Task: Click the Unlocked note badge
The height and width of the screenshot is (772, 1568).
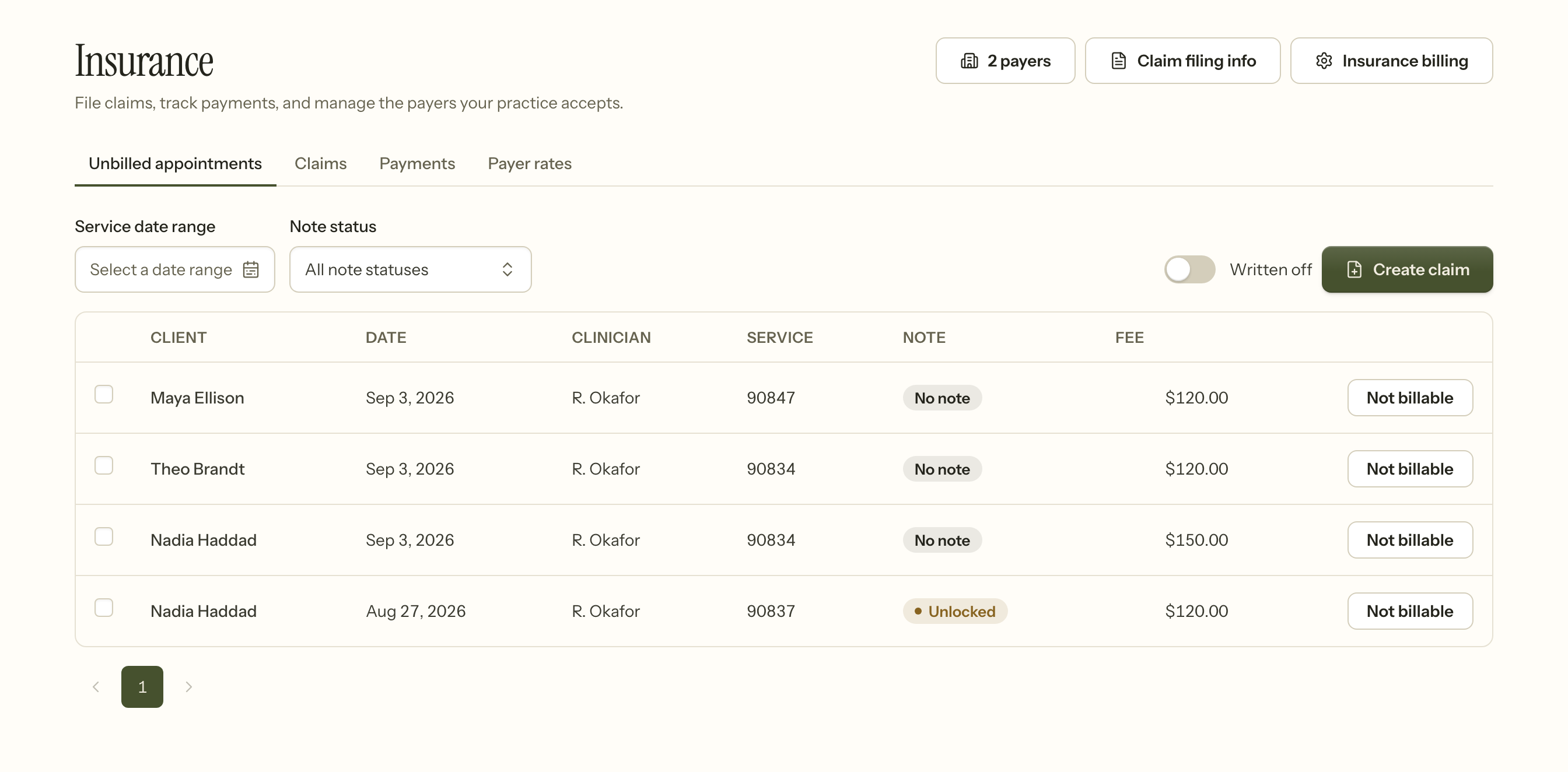Action: pos(955,612)
